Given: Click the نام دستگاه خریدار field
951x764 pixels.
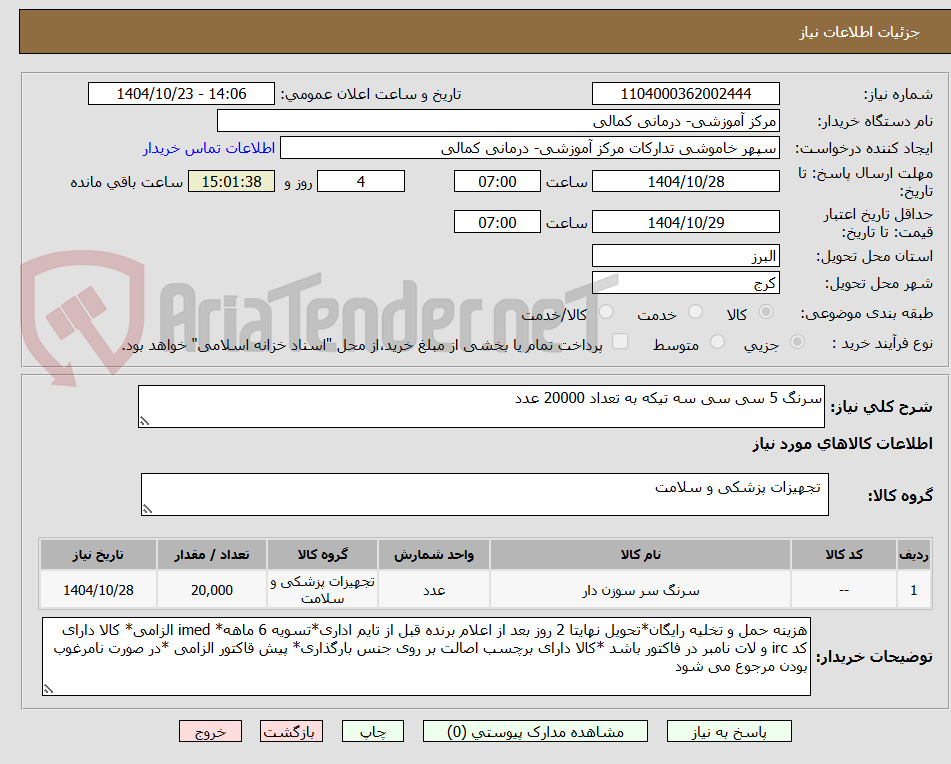Looking at the screenshot, I should click(498, 121).
